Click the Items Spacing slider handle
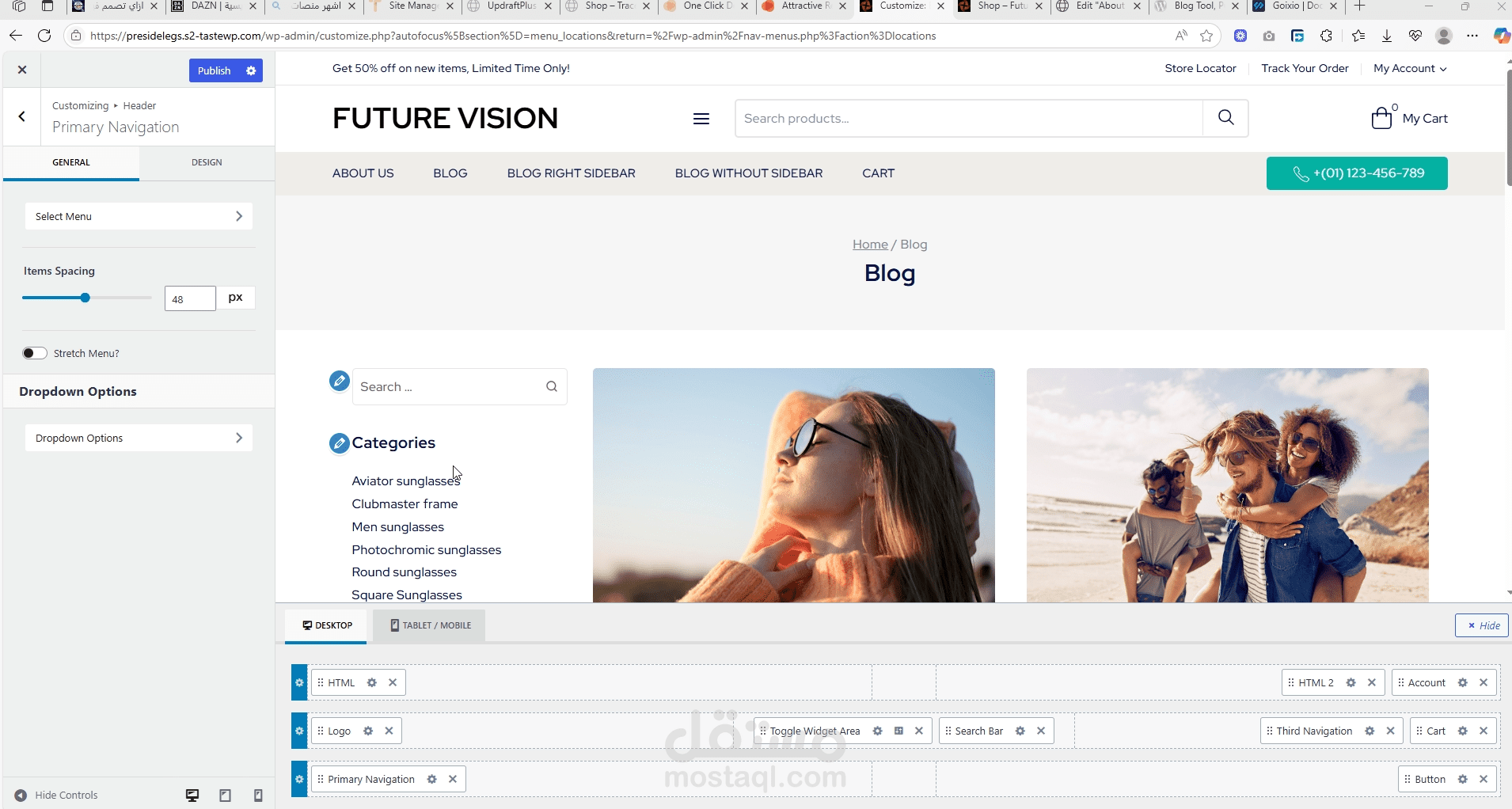 (x=85, y=298)
